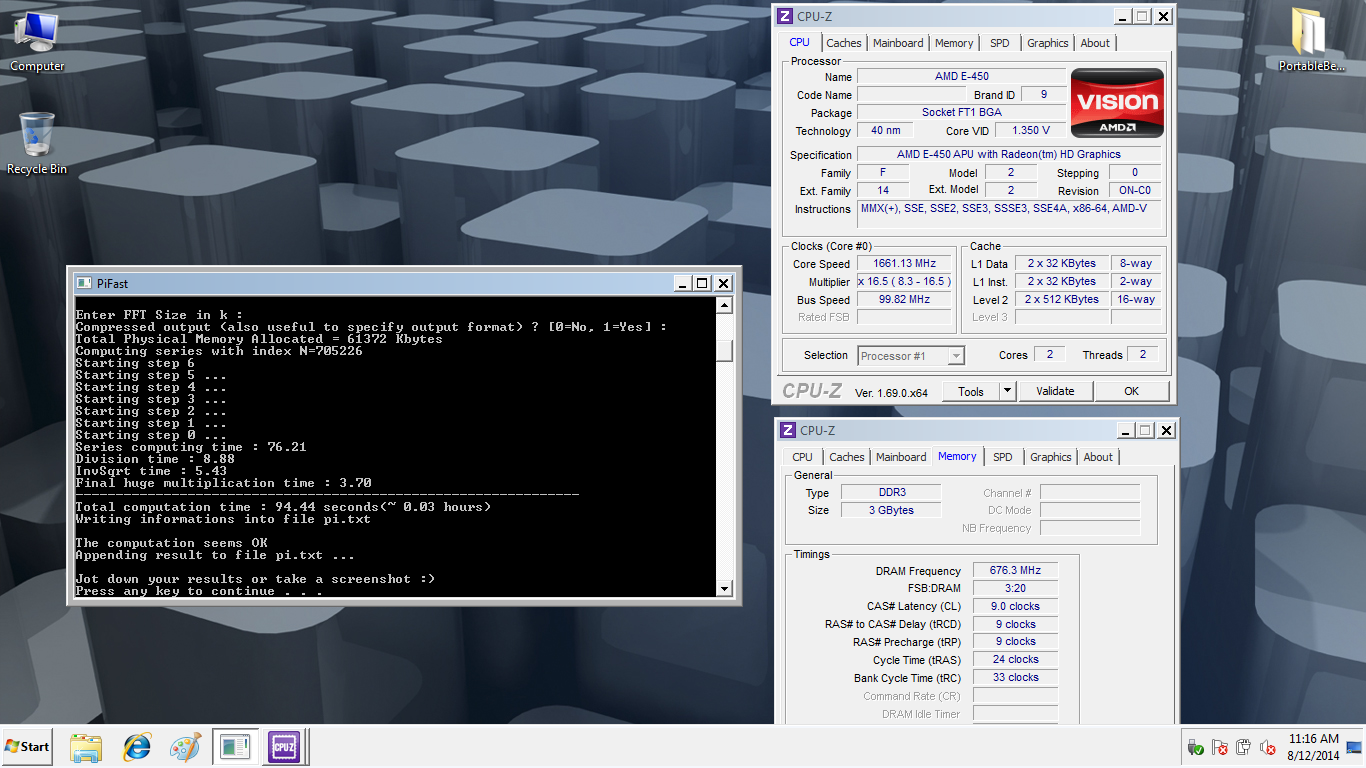Open About tab in upper CPU-Z window
The width and height of the screenshot is (1366, 768).
1095,43
